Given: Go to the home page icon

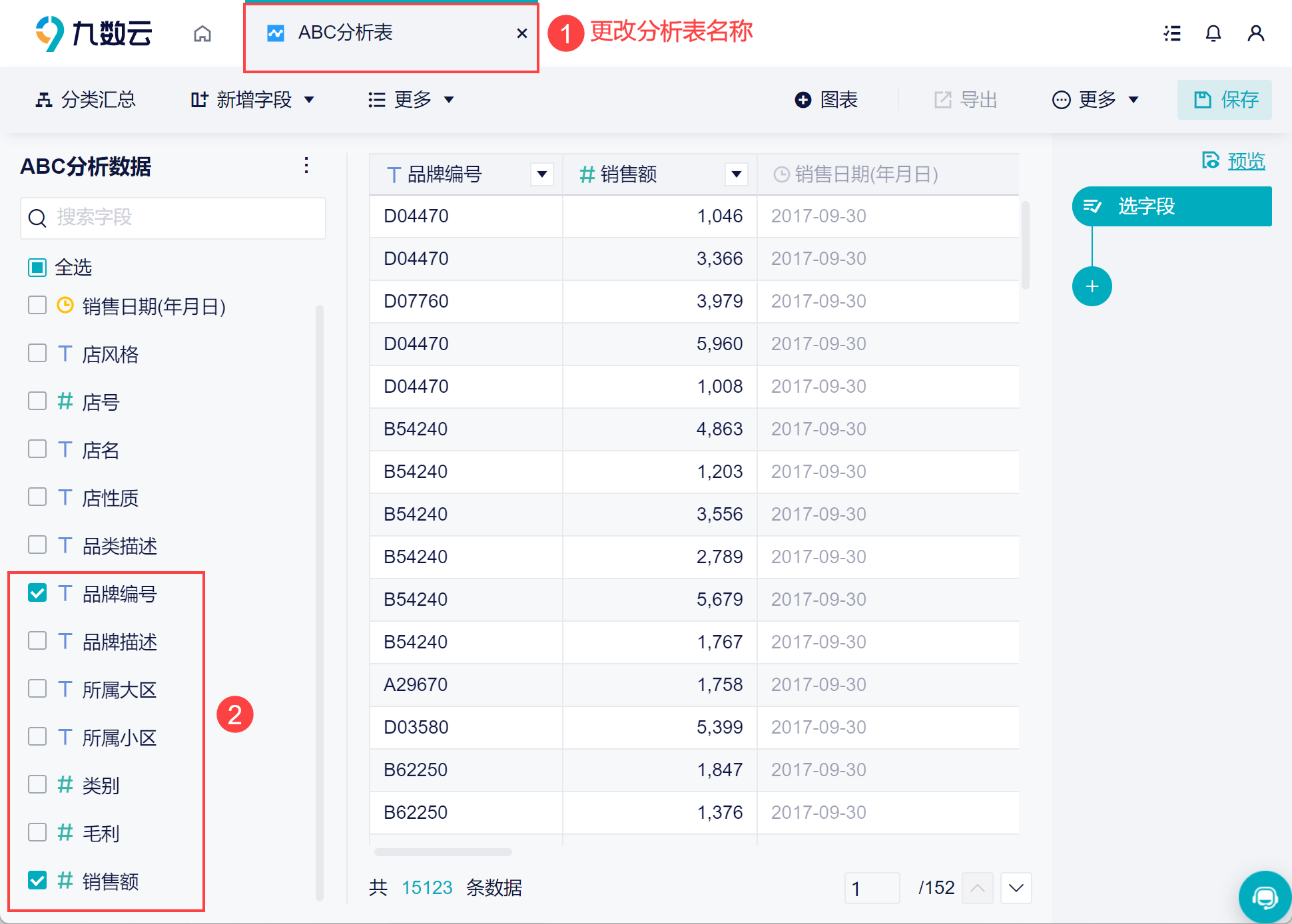Looking at the screenshot, I should pyautogui.click(x=202, y=33).
